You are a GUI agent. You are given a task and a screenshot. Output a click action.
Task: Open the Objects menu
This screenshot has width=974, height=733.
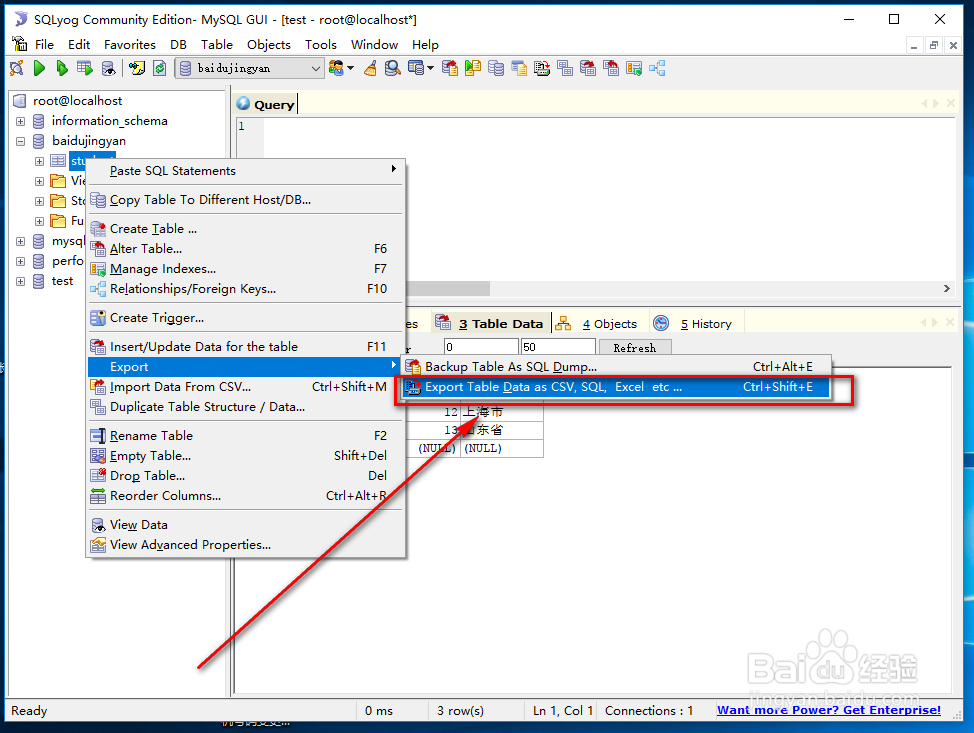click(x=268, y=45)
